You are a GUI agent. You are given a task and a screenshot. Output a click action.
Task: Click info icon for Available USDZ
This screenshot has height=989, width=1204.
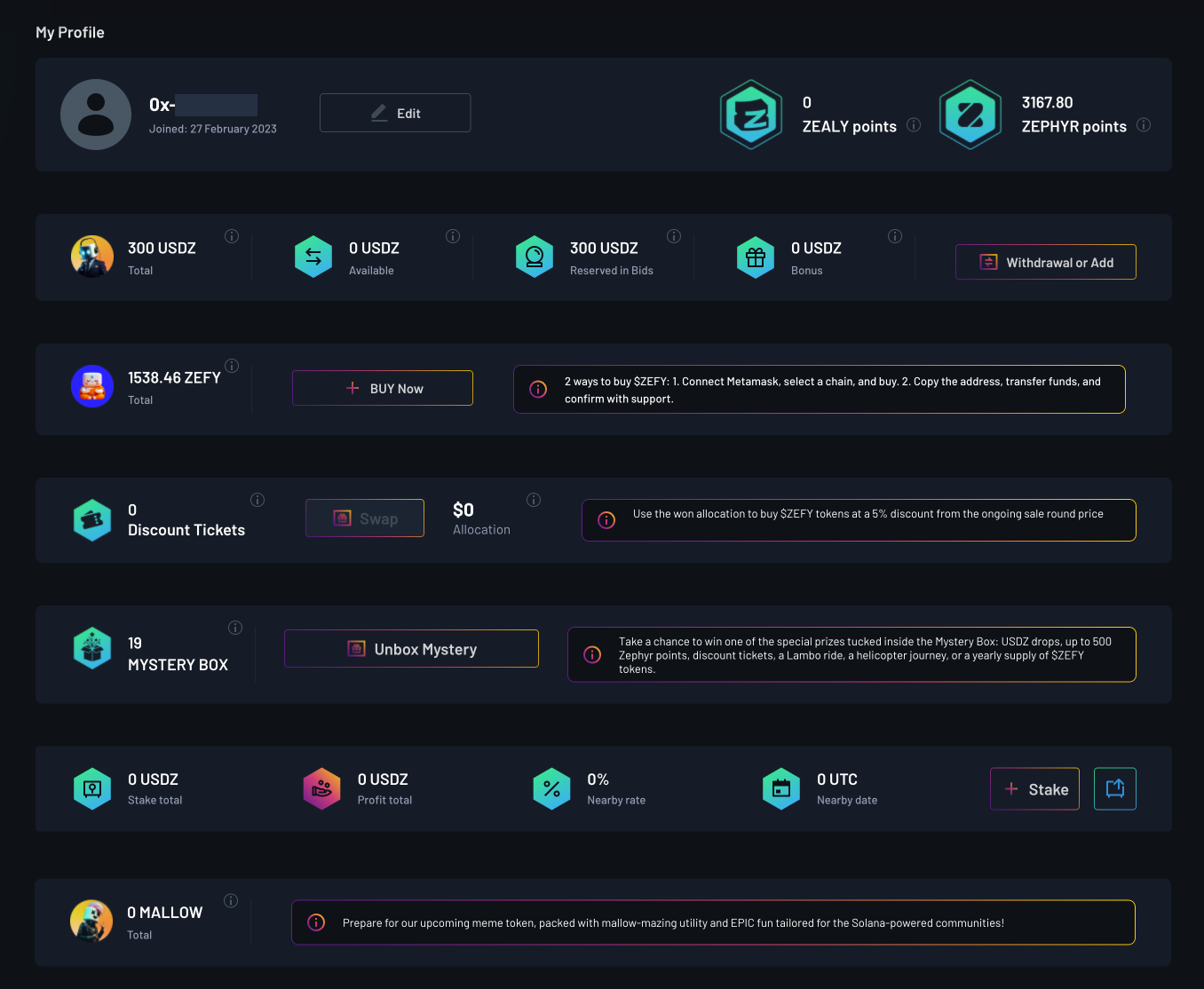(x=453, y=236)
